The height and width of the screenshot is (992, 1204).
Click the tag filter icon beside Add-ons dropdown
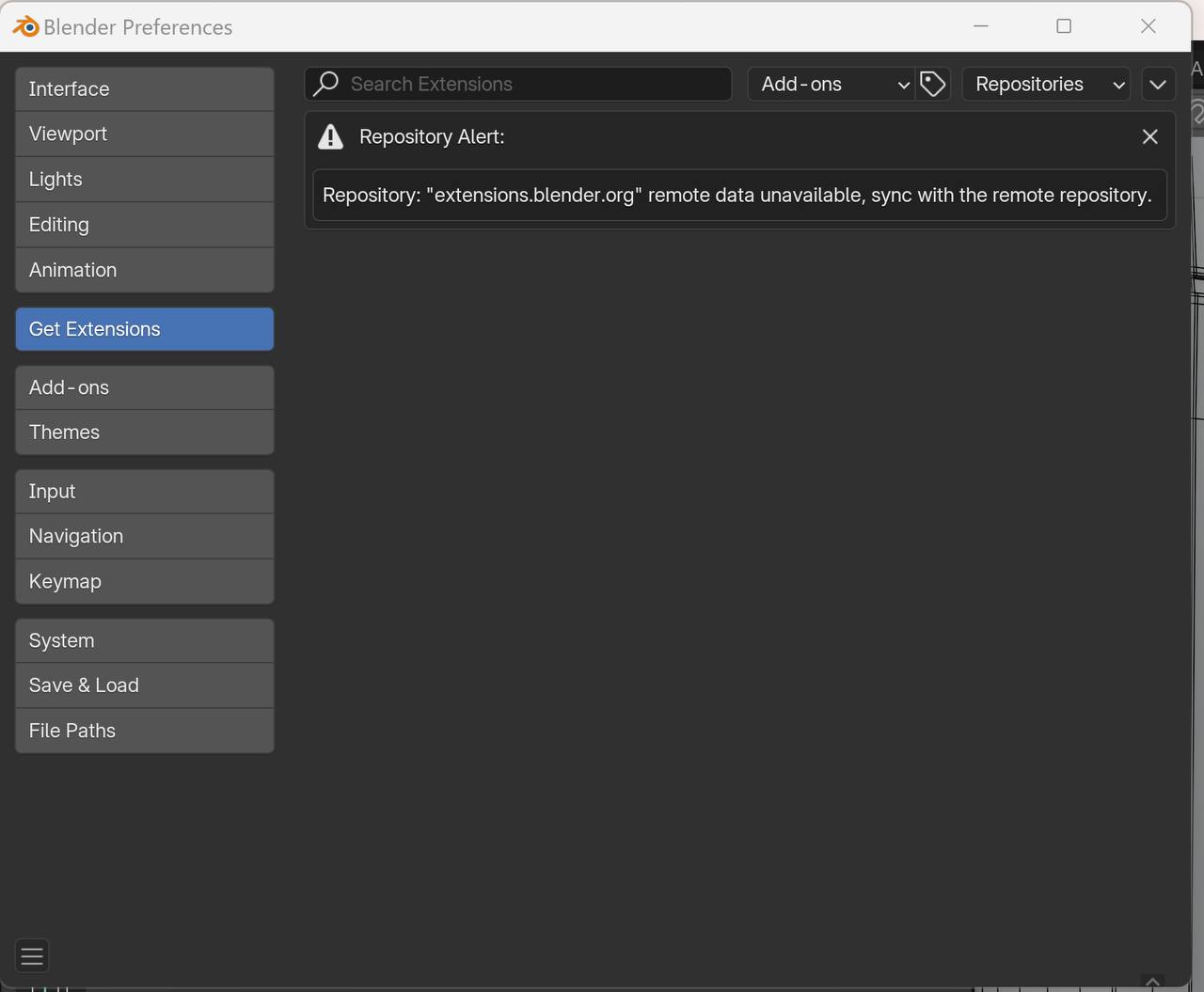tap(932, 84)
